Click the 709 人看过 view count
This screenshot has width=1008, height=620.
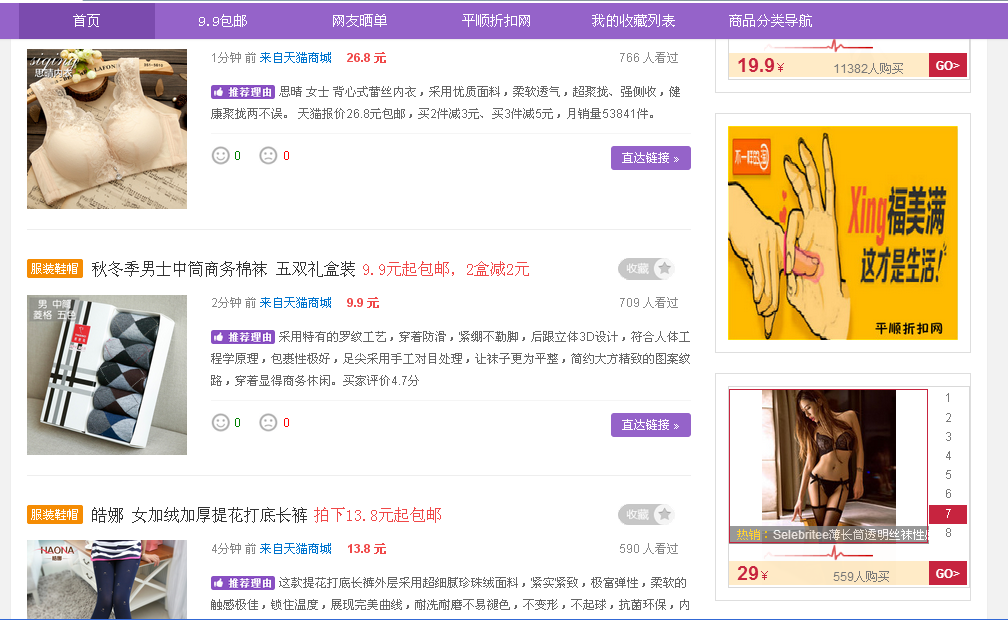pos(649,303)
